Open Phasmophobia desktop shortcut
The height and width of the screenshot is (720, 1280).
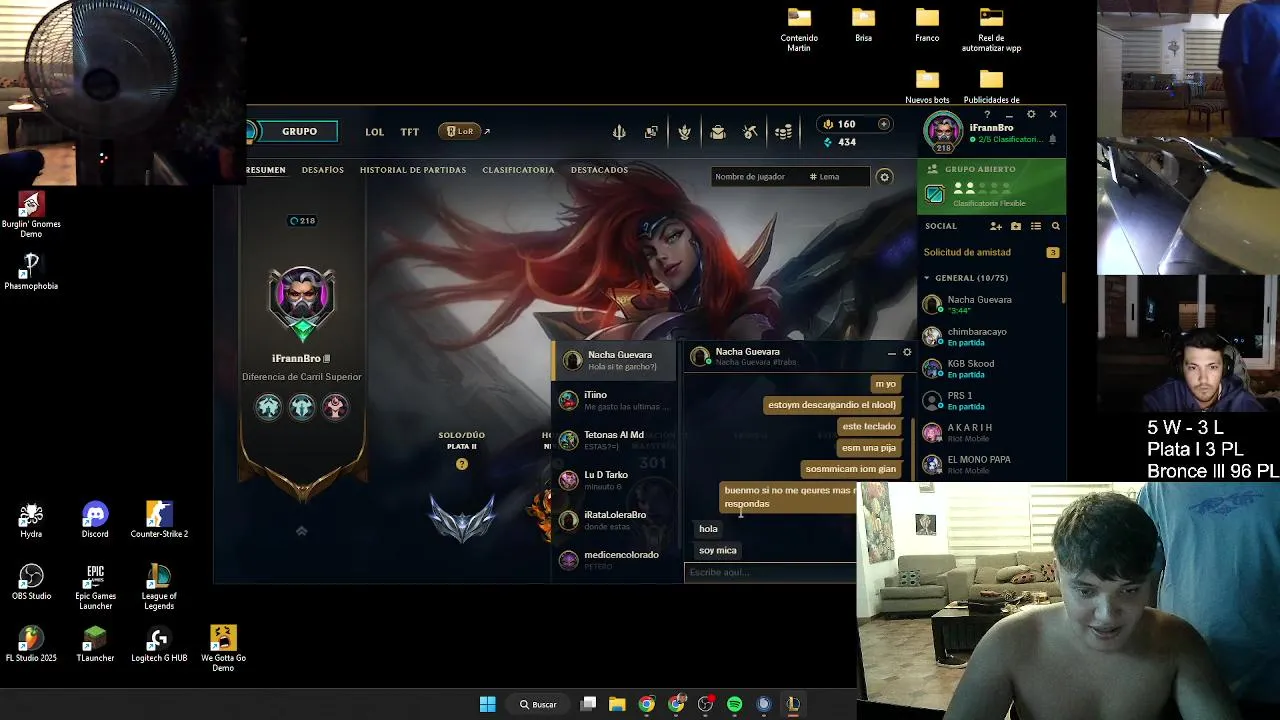click(x=31, y=271)
